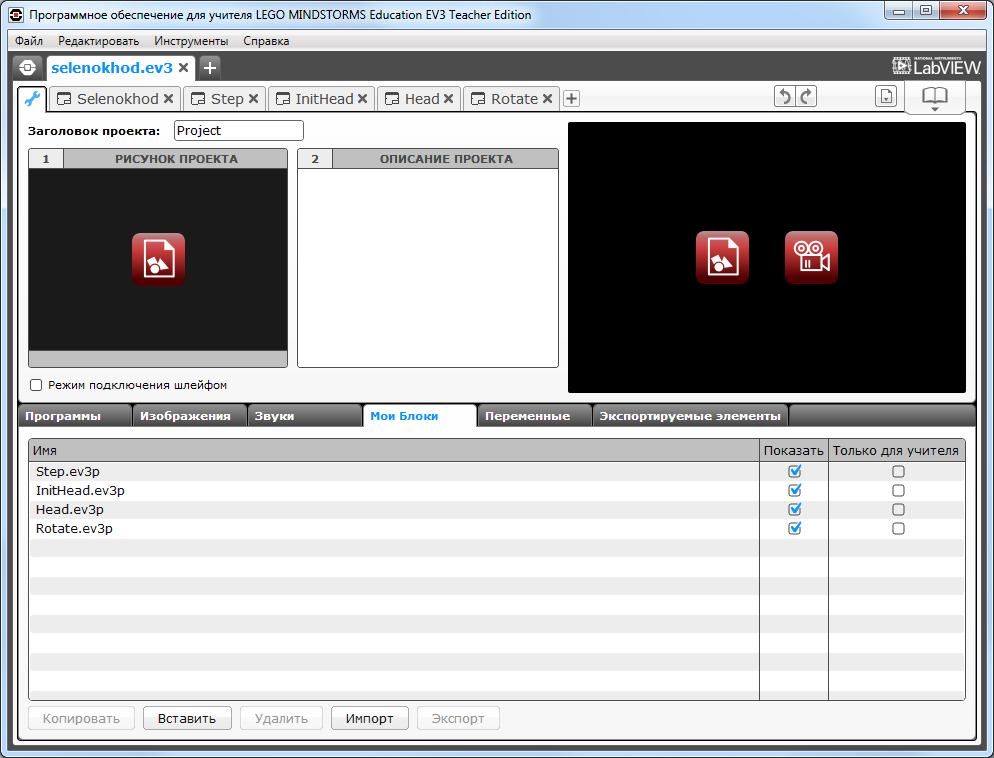Image resolution: width=994 pixels, height=758 pixels.
Task: Close the InitHead program tab
Action: 363,99
